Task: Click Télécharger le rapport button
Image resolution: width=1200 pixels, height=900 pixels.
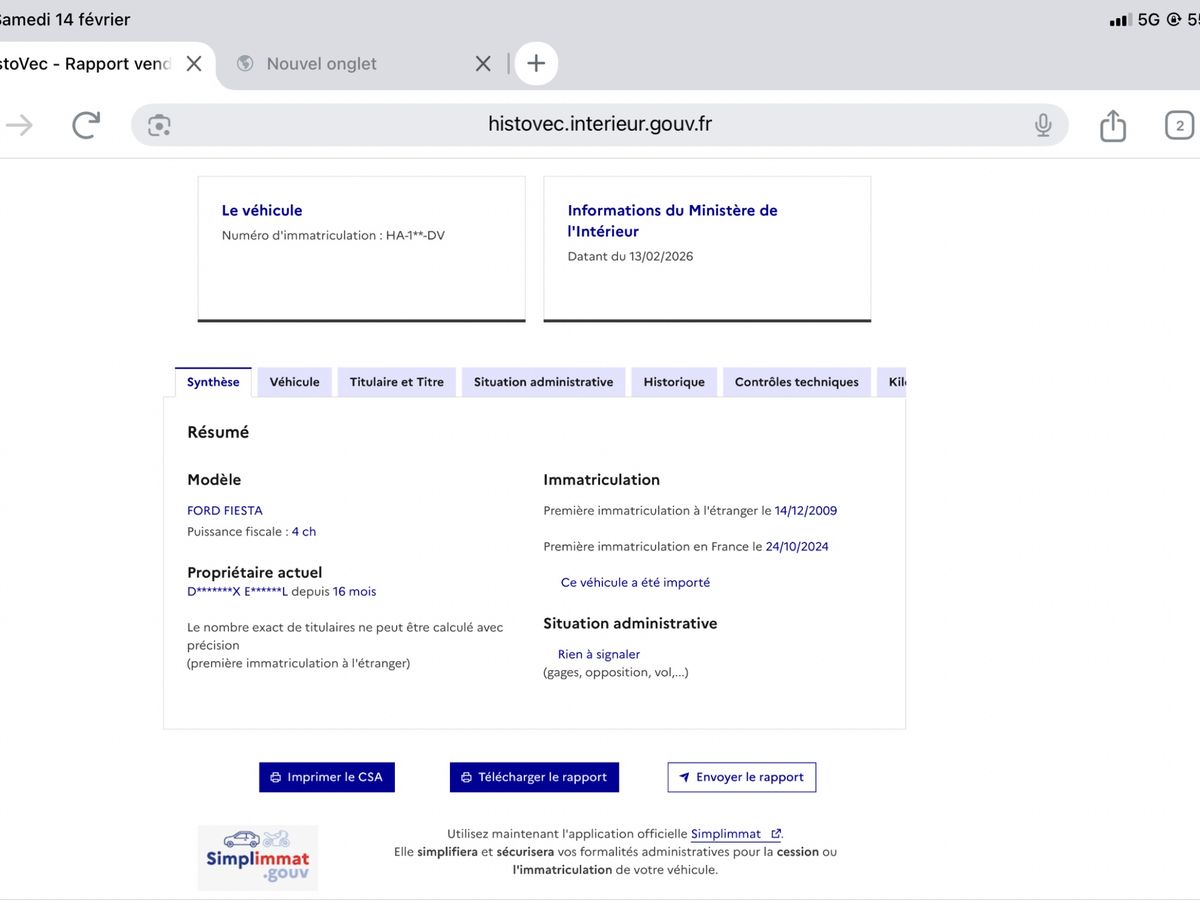Action: click(x=534, y=777)
